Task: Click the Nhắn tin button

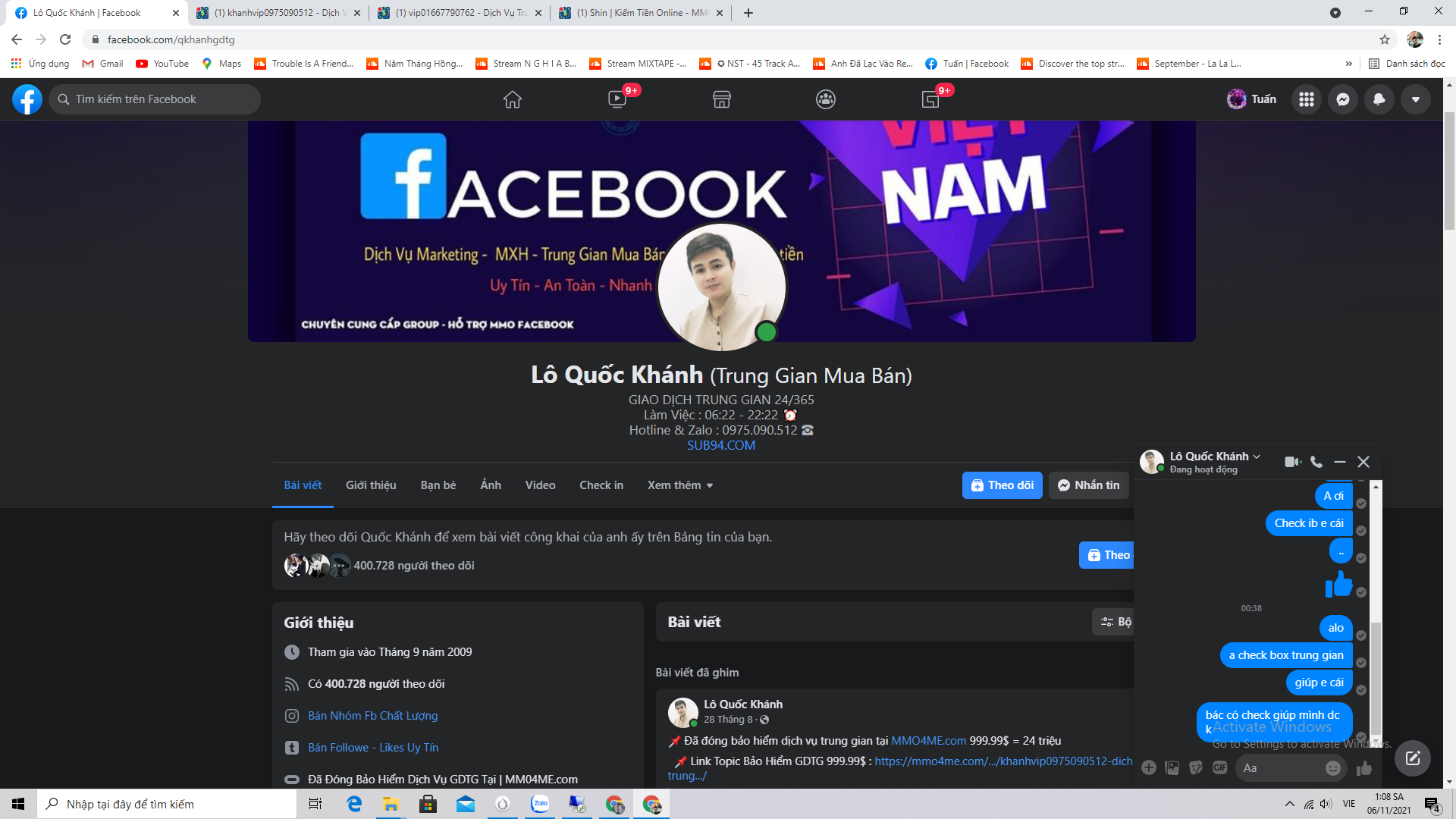Action: point(1088,485)
